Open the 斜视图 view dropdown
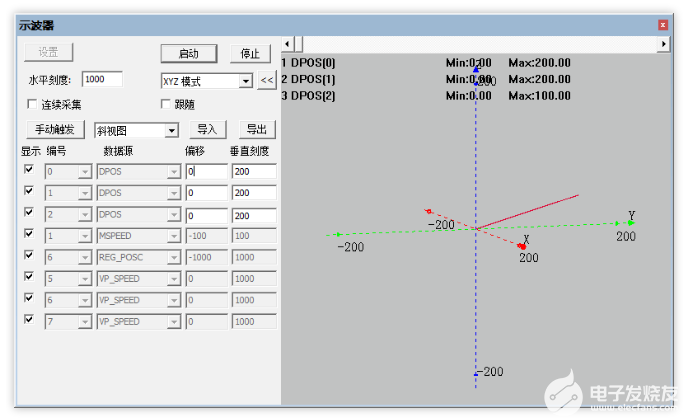This screenshot has height=418, width=684. 172,130
